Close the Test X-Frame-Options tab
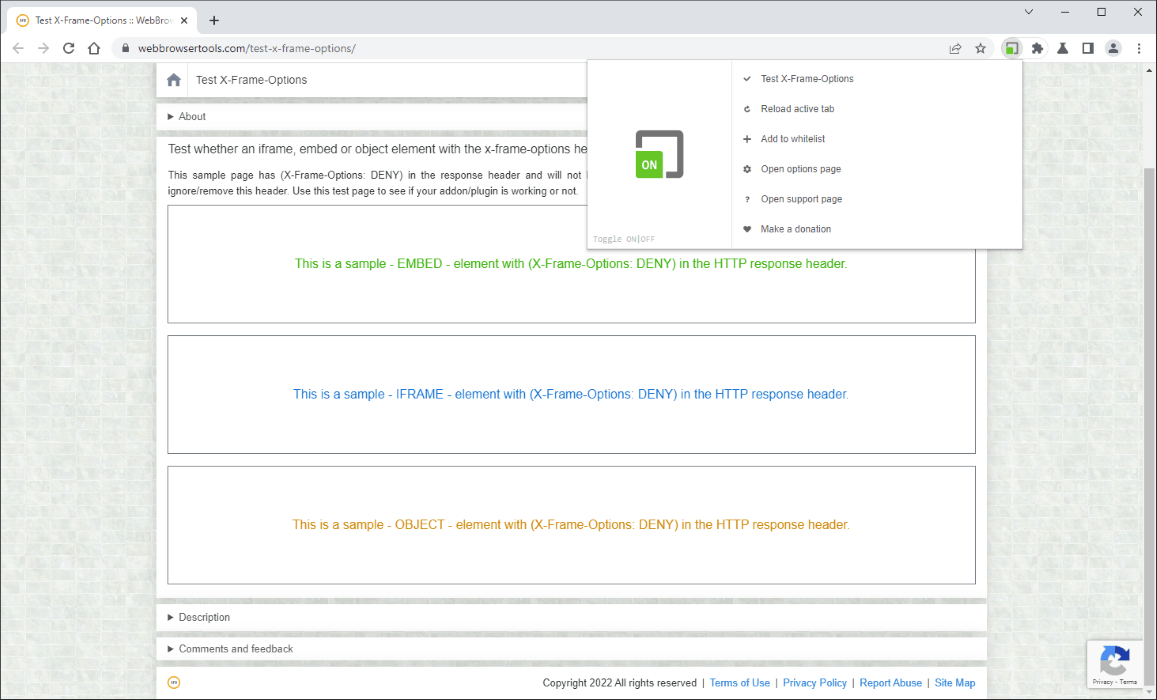1157x700 pixels. (x=184, y=21)
